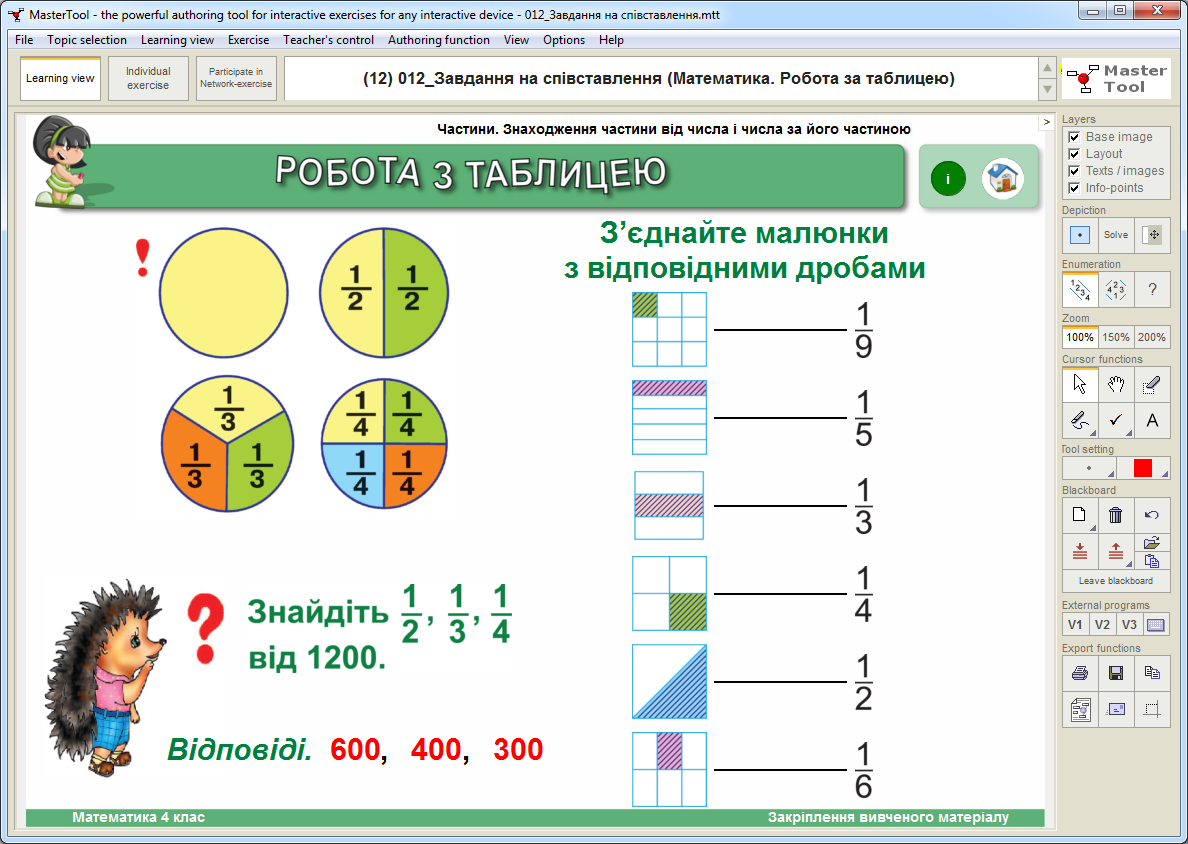Screen dimensions: 1188x844
Task: Click the blackboard paste clipboard icon
Action: [x=1152, y=561]
